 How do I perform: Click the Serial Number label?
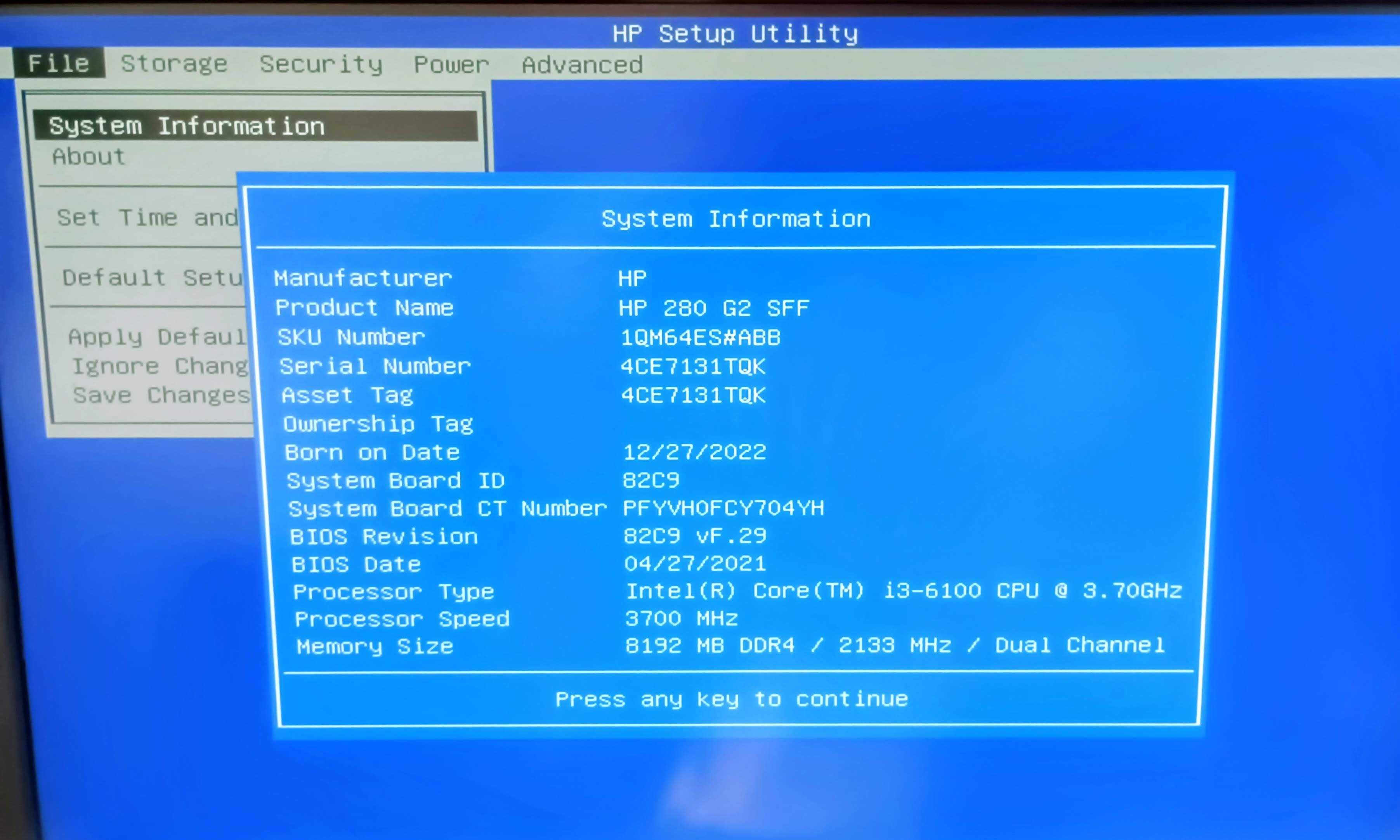[375, 366]
